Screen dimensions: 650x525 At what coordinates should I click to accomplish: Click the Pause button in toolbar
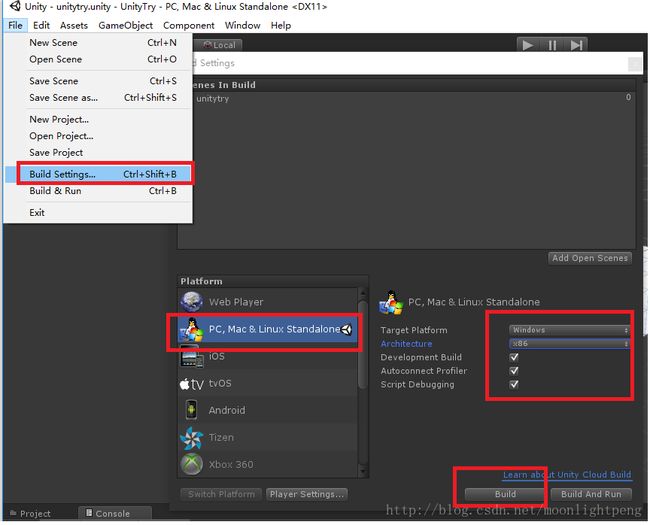(552, 45)
